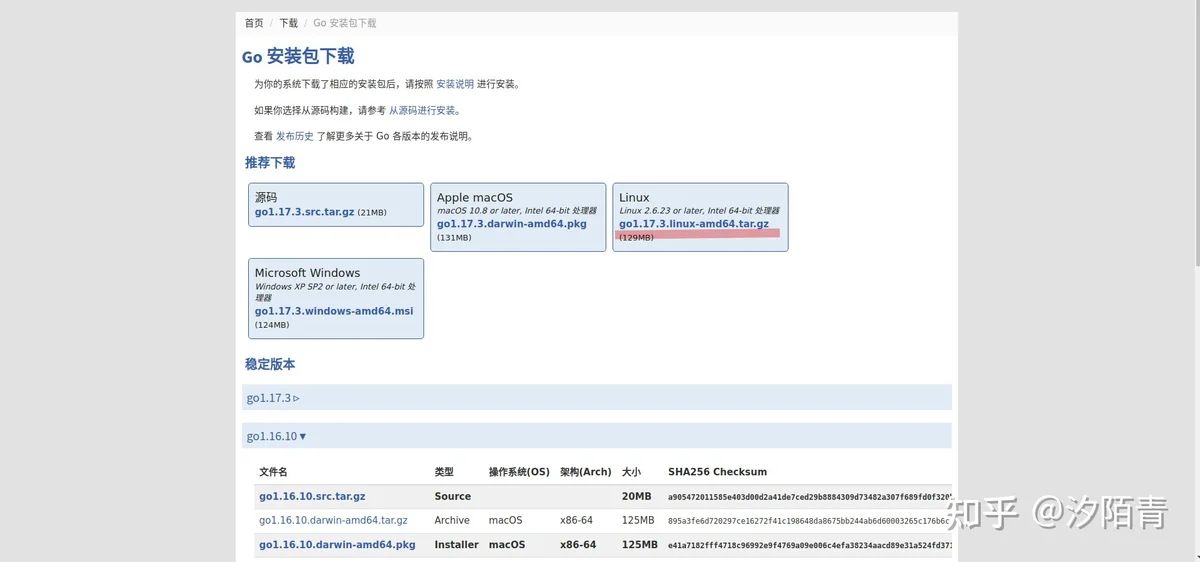This screenshot has width=1200, height=562.
Task: Click the 架构(Arch) column header
Action: click(585, 472)
